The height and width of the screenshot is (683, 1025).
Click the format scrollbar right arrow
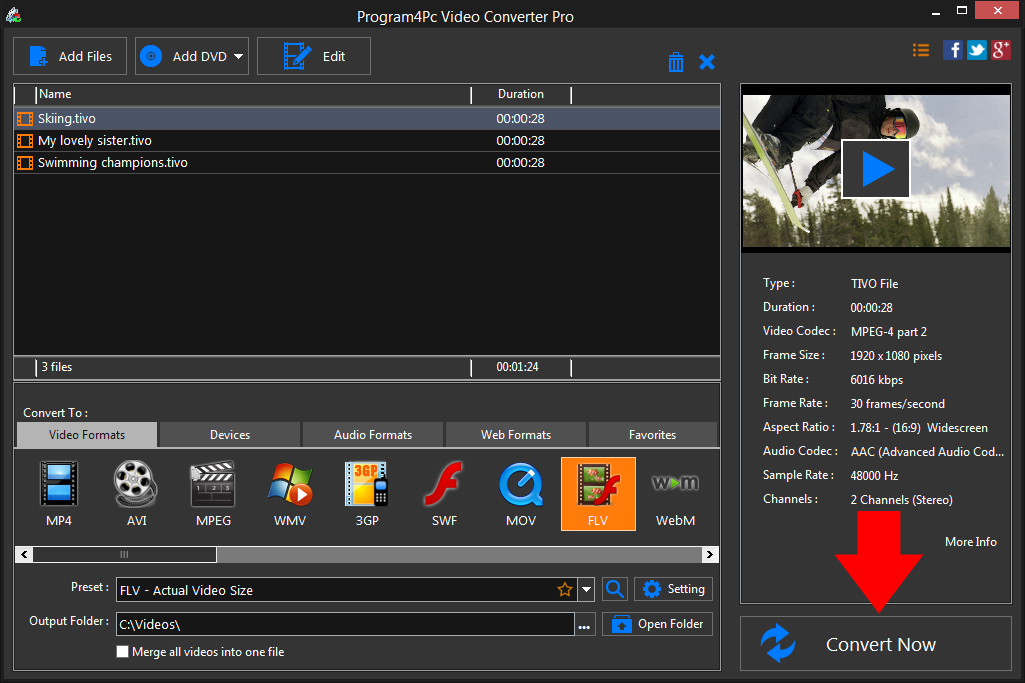[x=710, y=555]
